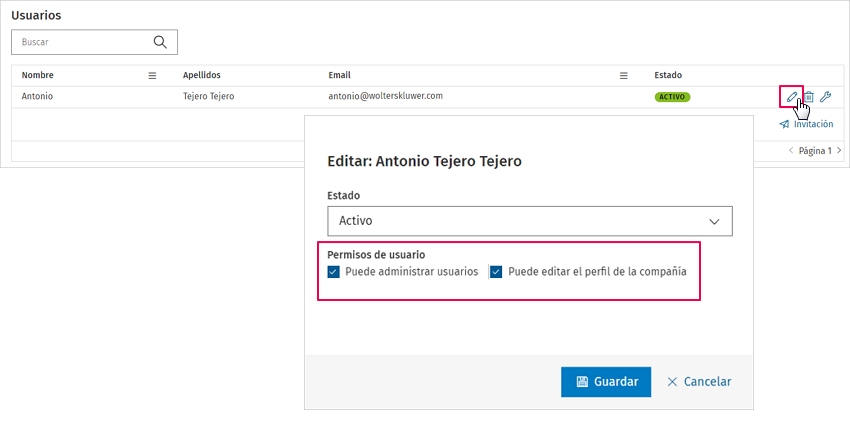Click antonio@wolterskluwer.com email cell
The width and height of the screenshot is (850, 448).
385,96
